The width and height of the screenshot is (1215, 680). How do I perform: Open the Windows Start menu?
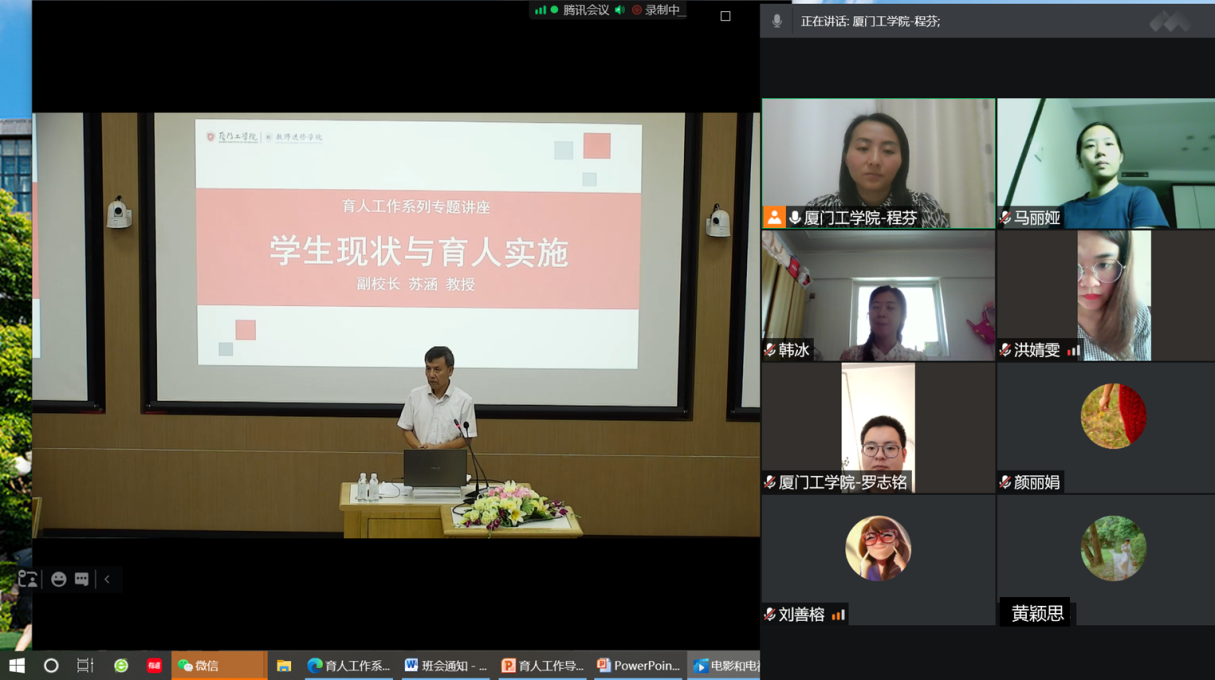click(x=17, y=665)
